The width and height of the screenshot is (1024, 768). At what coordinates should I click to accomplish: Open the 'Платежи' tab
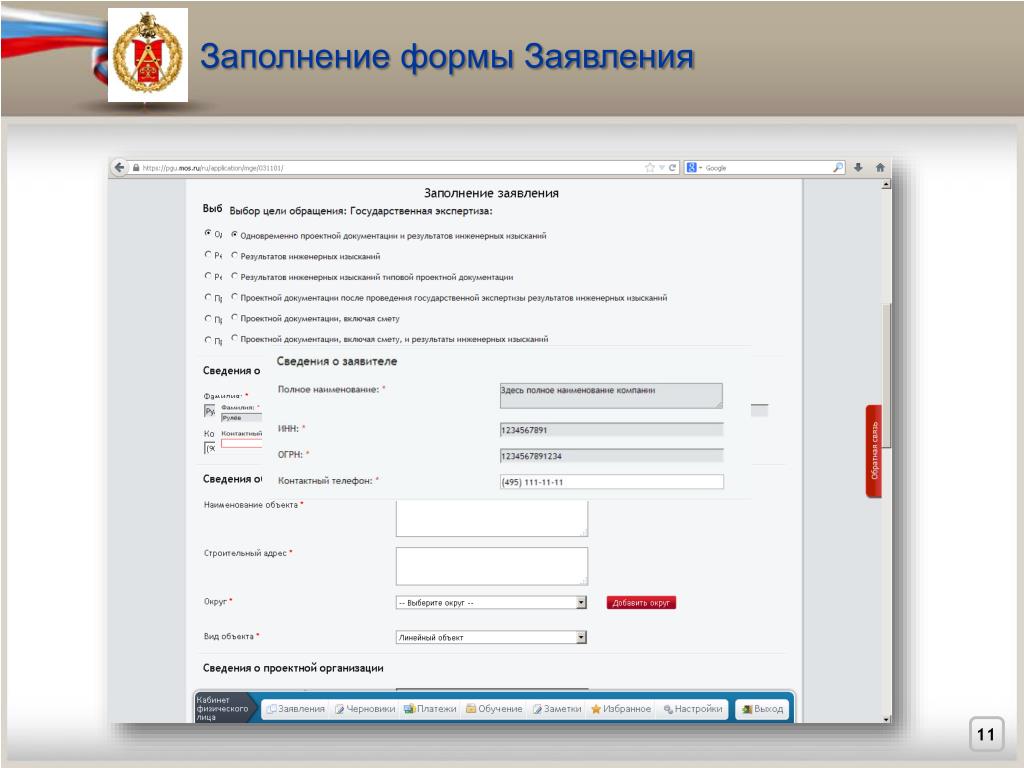[430, 709]
